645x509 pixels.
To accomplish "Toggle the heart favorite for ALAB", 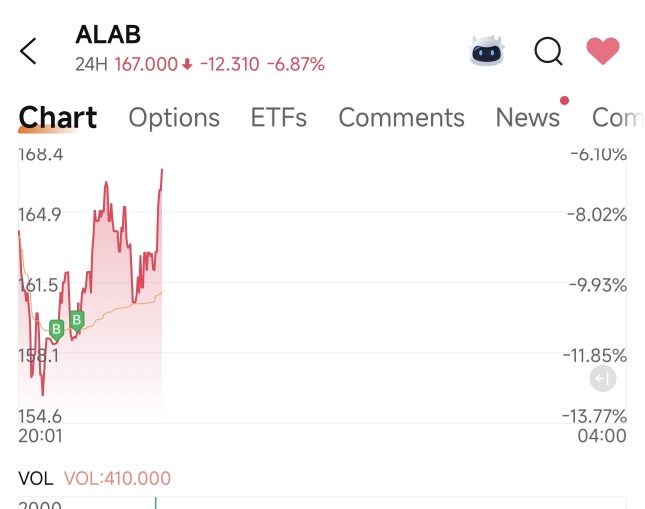I will (x=602, y=50).
